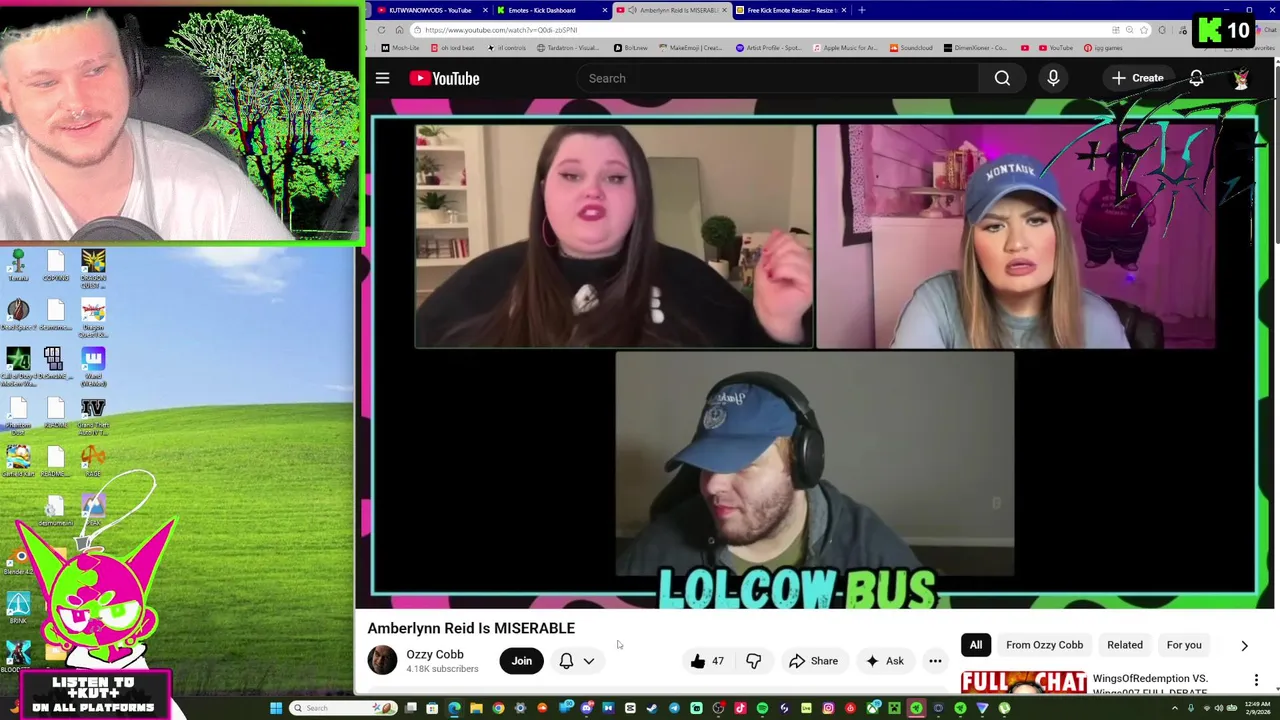The height and width of the screenshot is (720, 1280).
Task: Show more chips with right chevron
Action: click(x=1244, y=646)
